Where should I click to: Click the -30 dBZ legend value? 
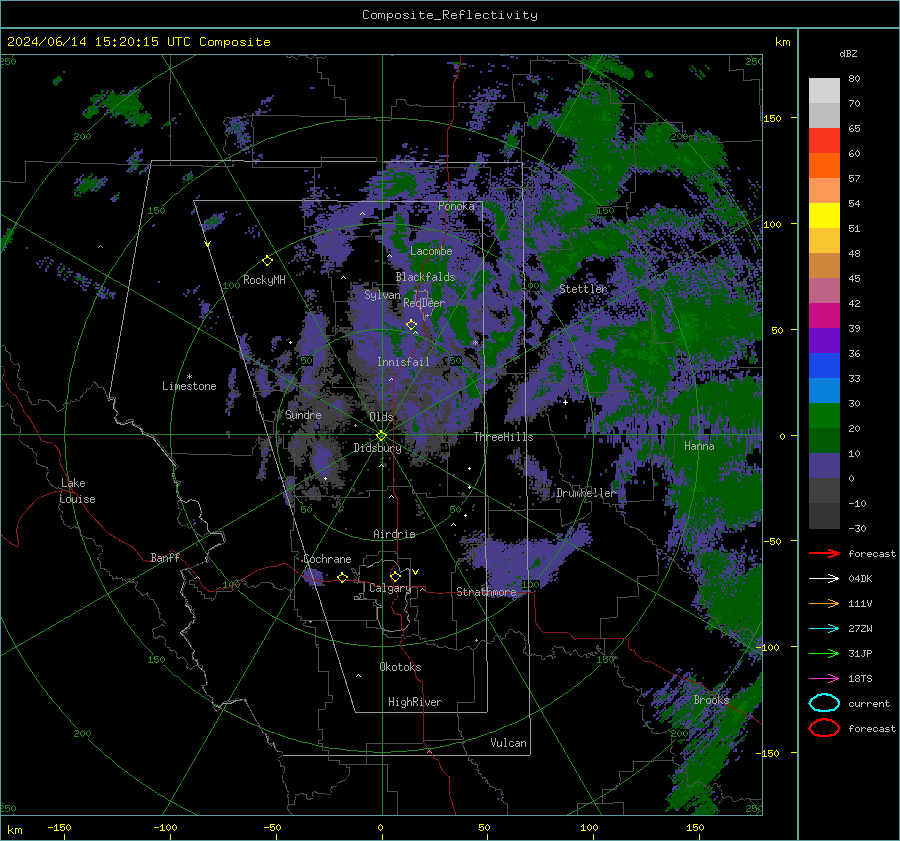857,528
